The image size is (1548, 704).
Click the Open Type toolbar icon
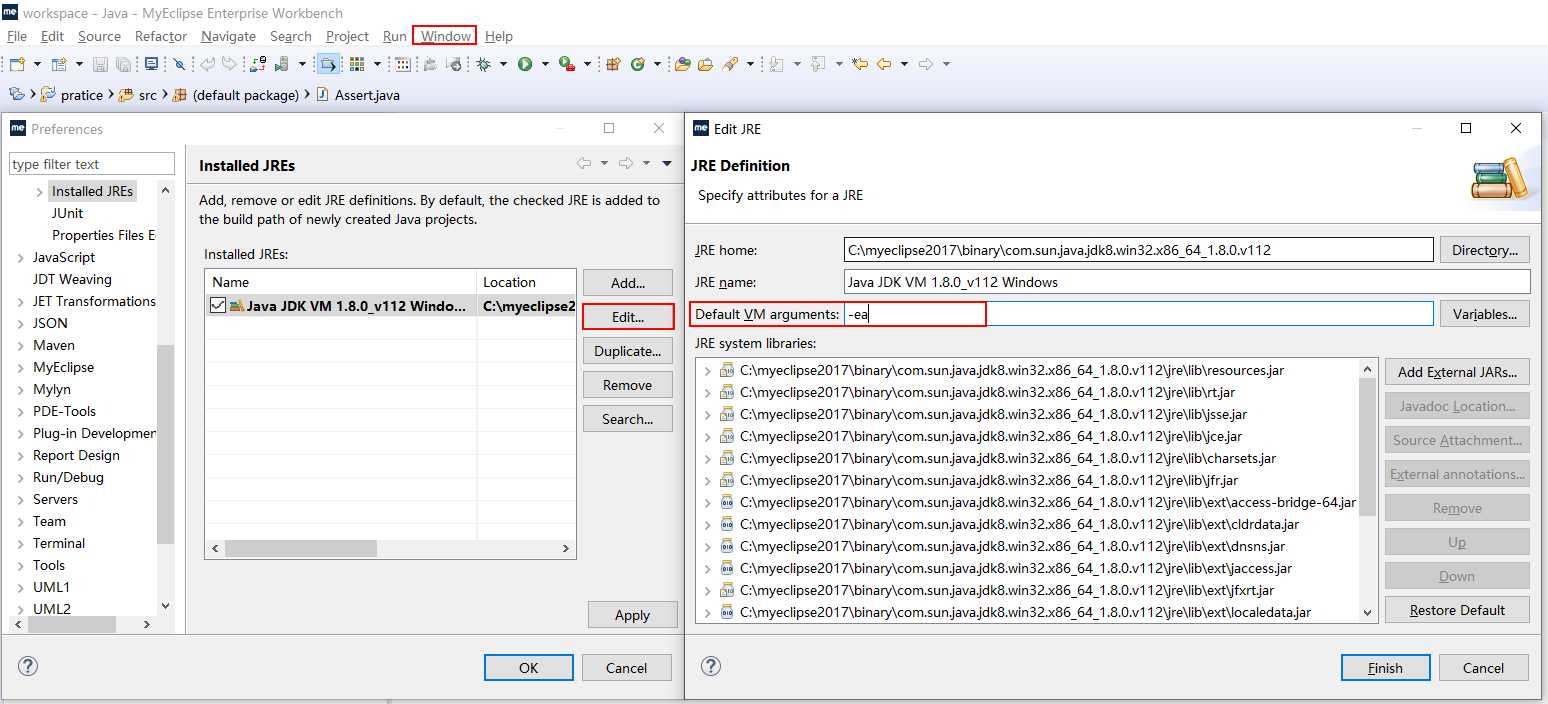[x=683, y=64]
